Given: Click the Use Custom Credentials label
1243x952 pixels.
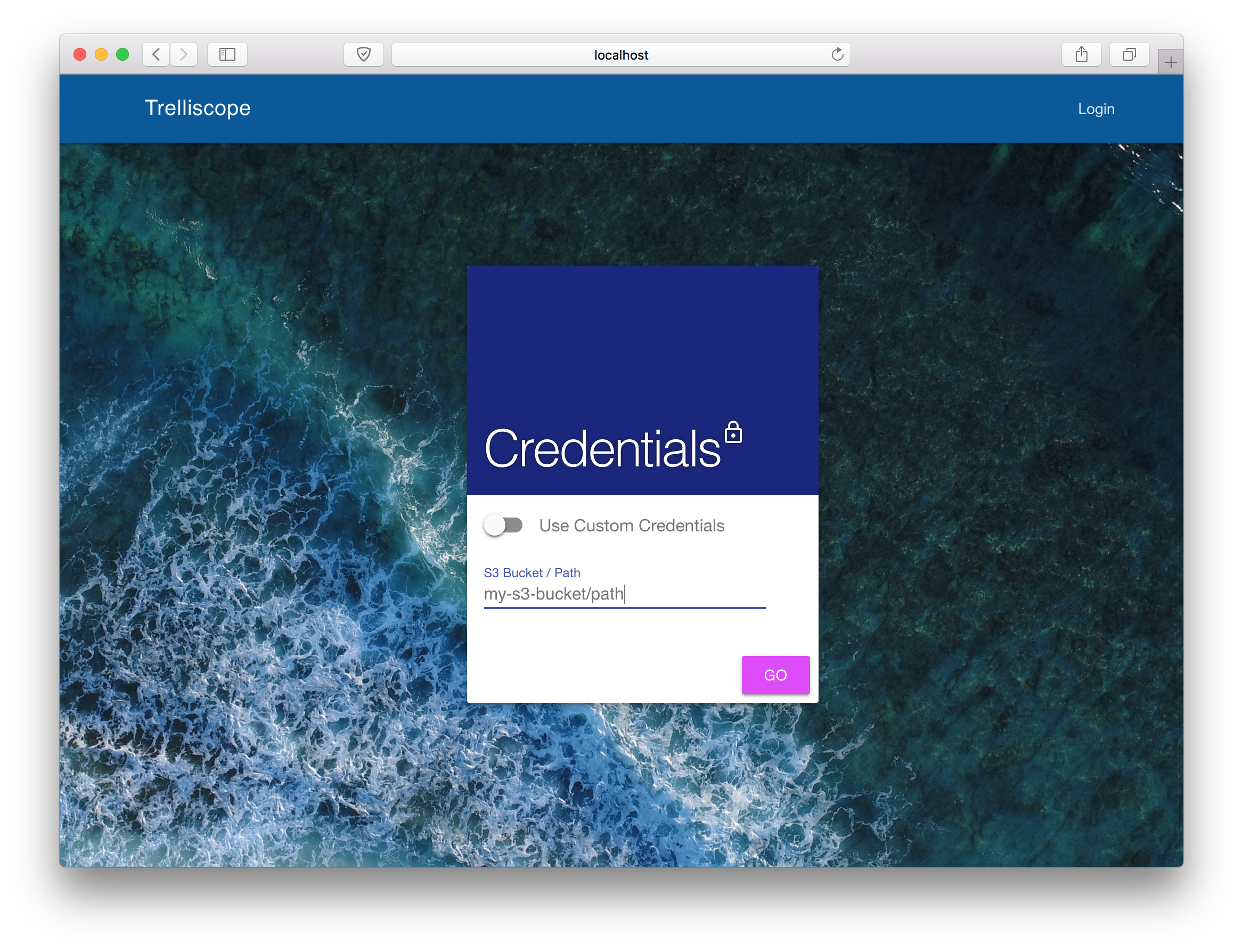Looking at the screenshot, I should click(x=632, y=526).
